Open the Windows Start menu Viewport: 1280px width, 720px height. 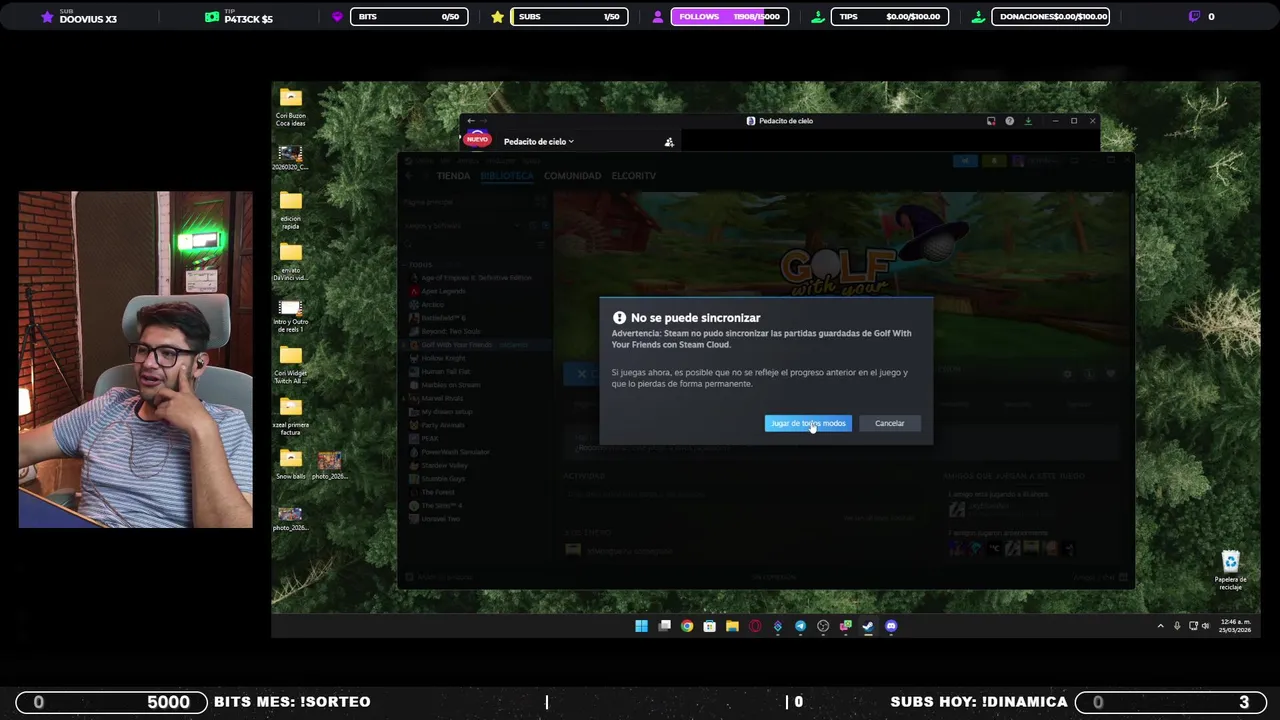point(641,626)
